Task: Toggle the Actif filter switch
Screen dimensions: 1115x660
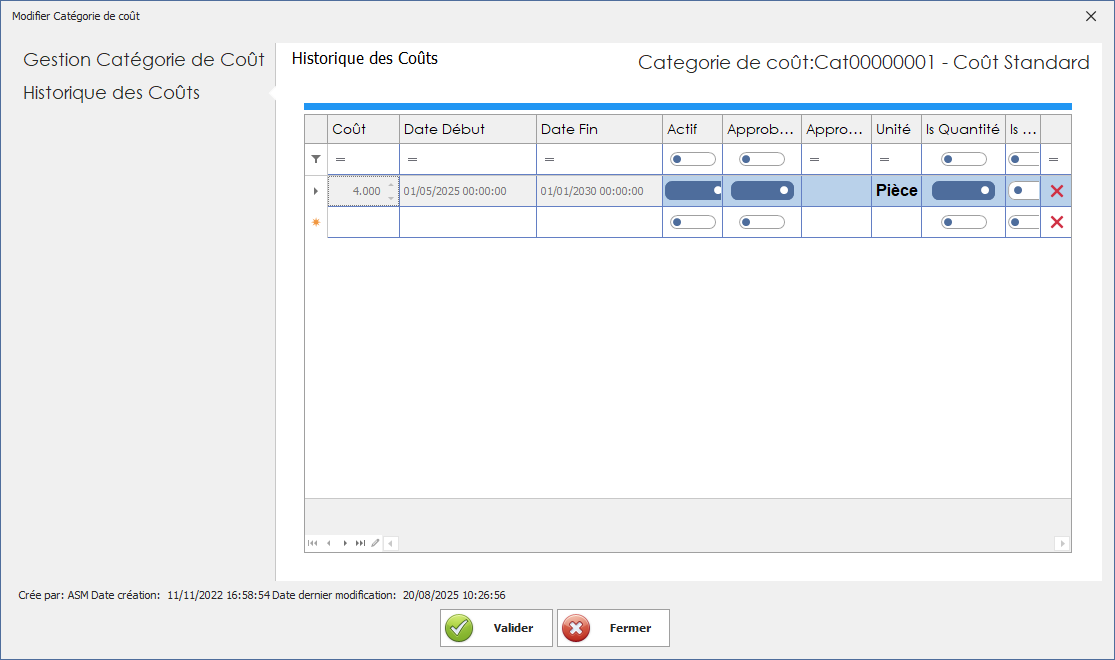Action: pyautogui.click(x=693, y=159)
